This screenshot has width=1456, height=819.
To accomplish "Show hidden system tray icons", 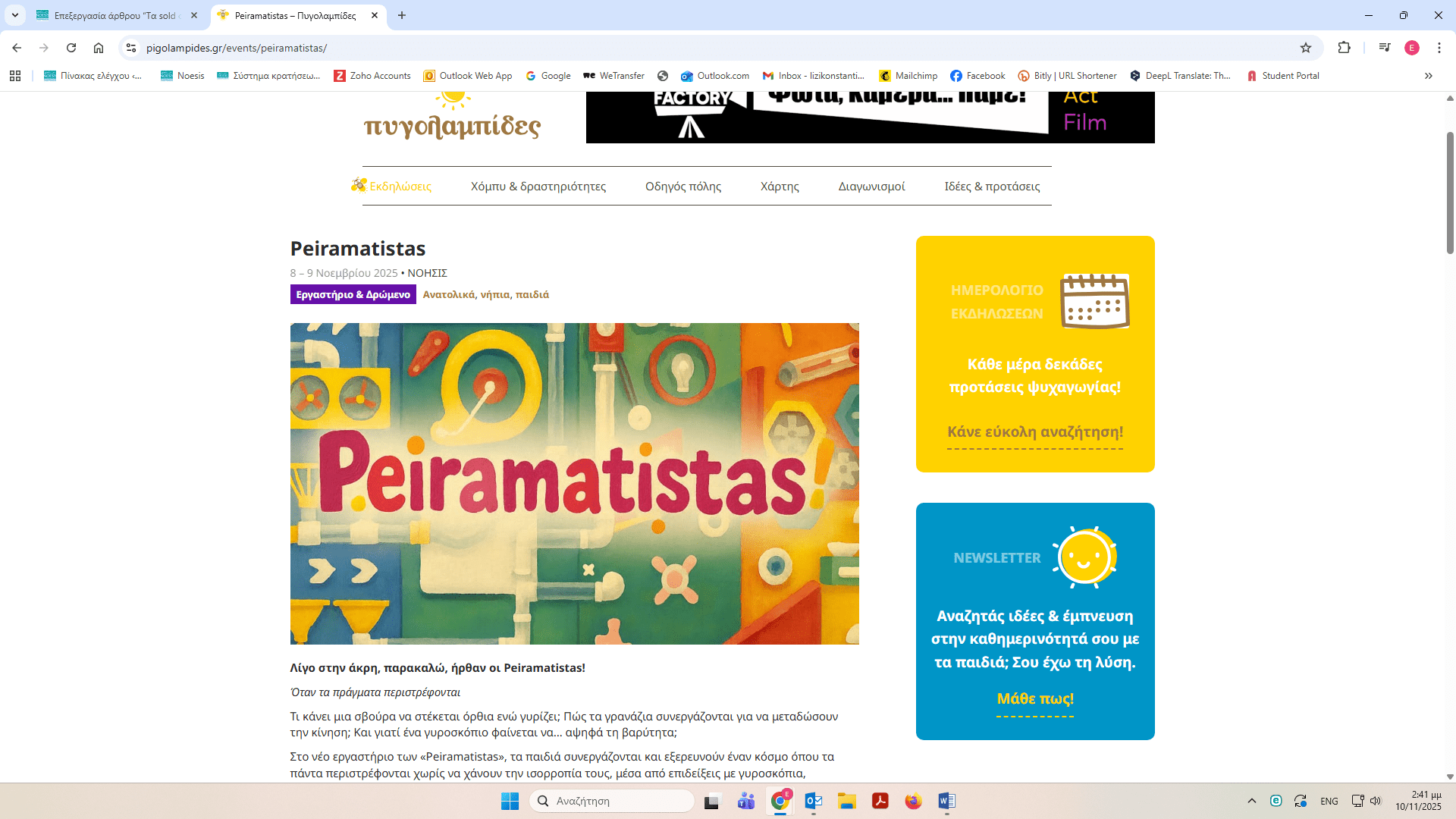I will 1252,801.
